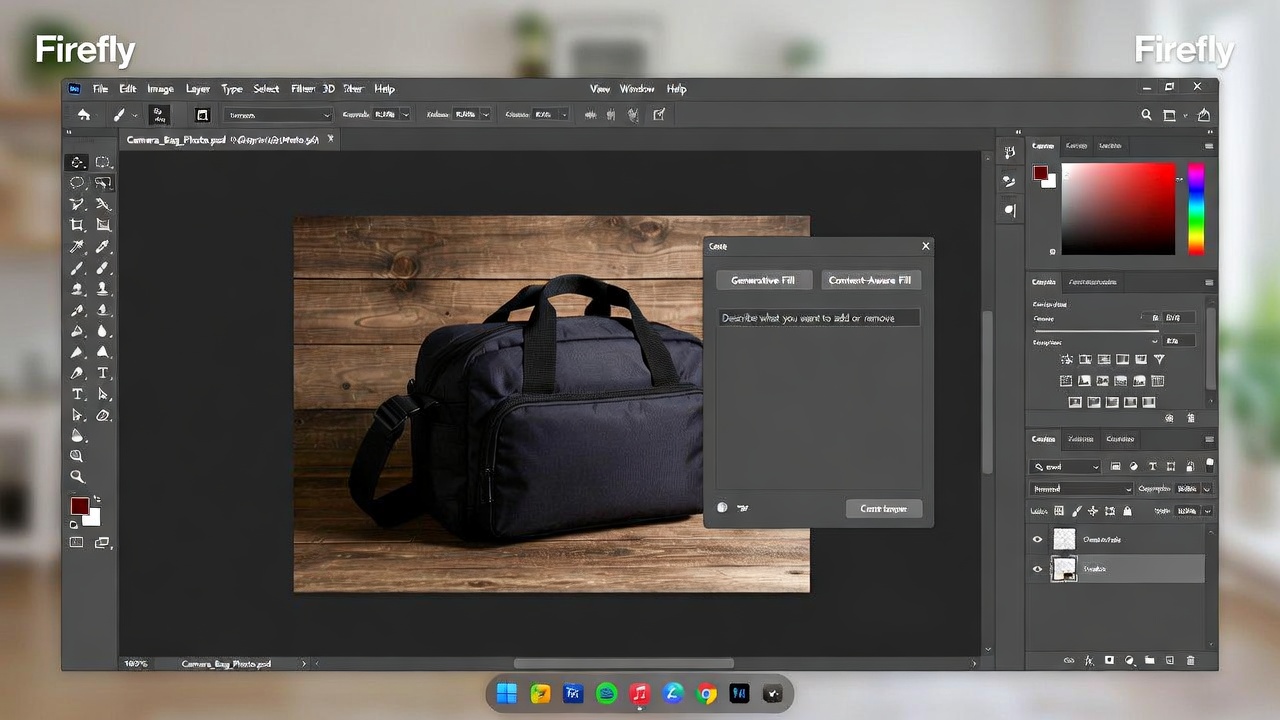Select the Zoom tool near toolbar bottom

pyautogui.click(x=78, y=477)
